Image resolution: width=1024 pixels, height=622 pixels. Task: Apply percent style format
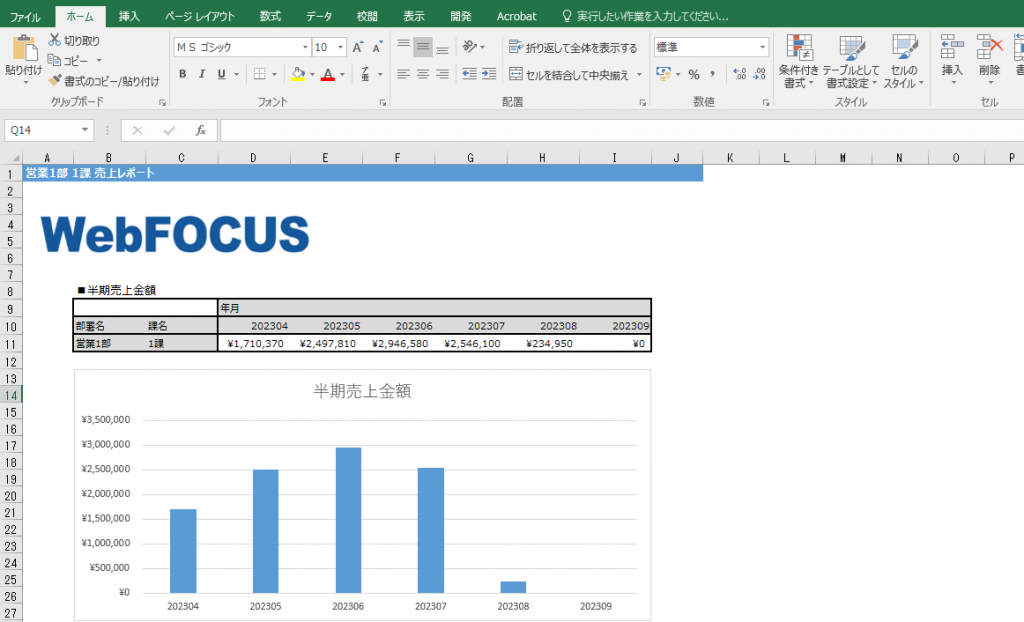point(694,74)
